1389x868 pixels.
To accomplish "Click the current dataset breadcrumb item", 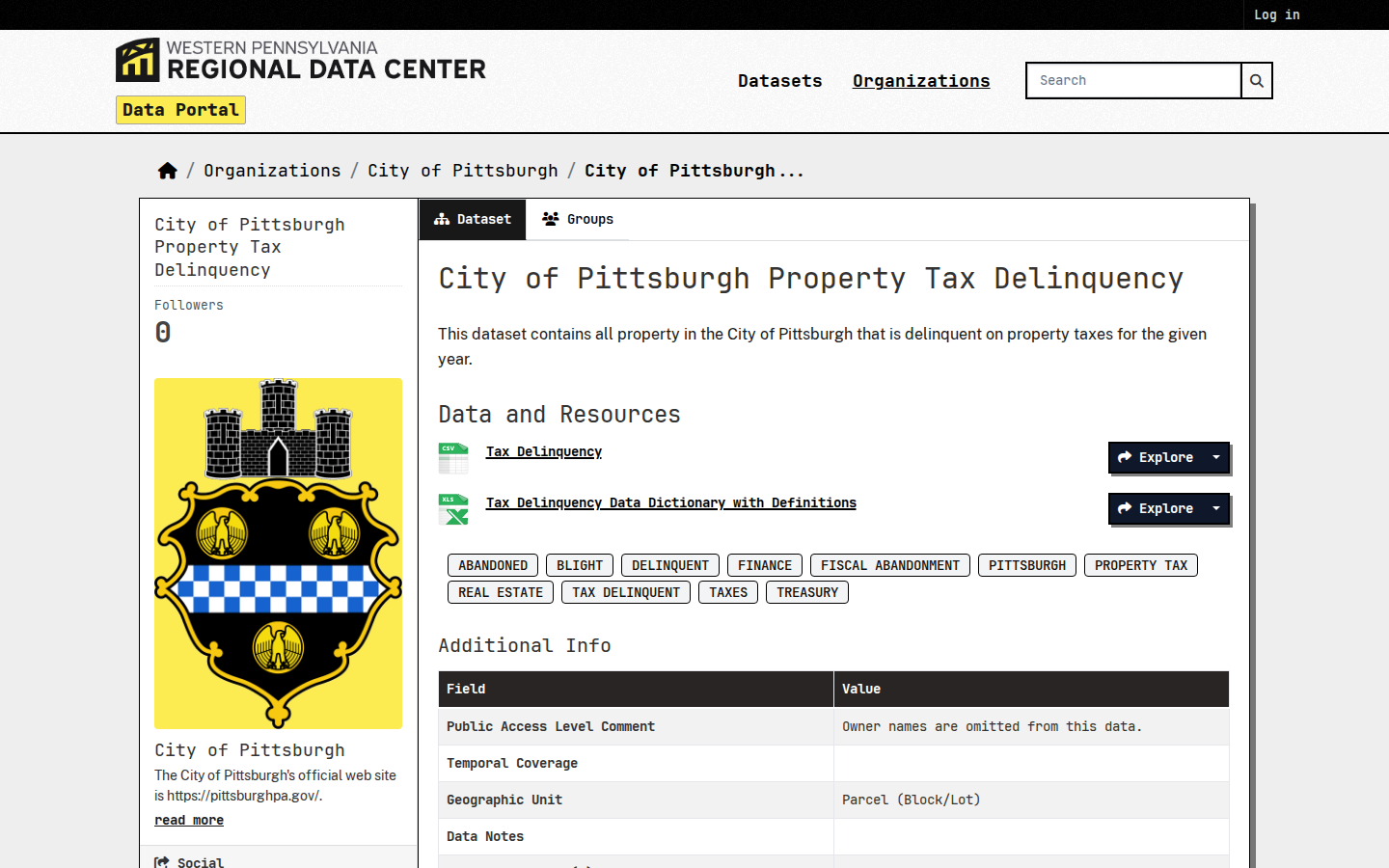I will 694,171.
